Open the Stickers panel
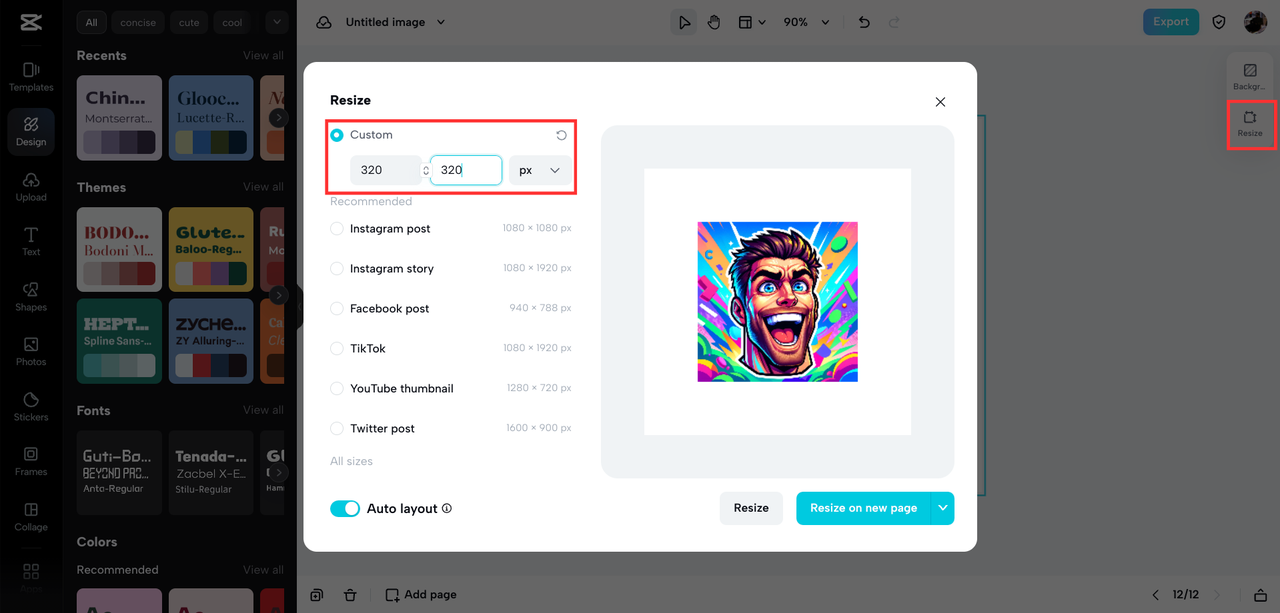This screenshot has height=613, width=1280. (31, 407)
